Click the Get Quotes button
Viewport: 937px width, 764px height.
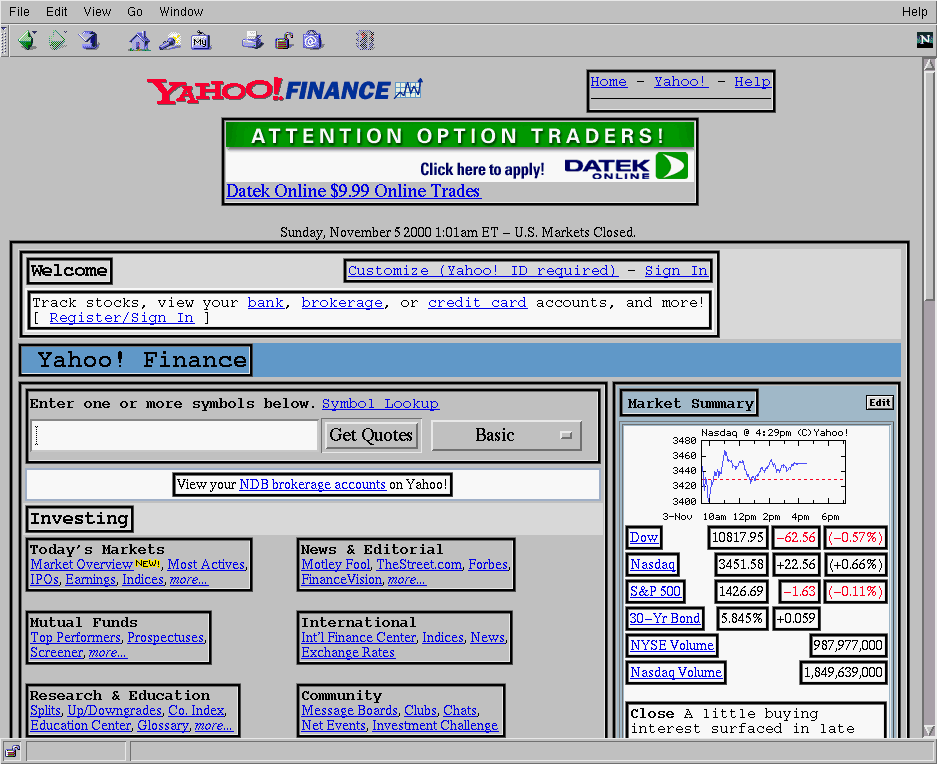371,435
